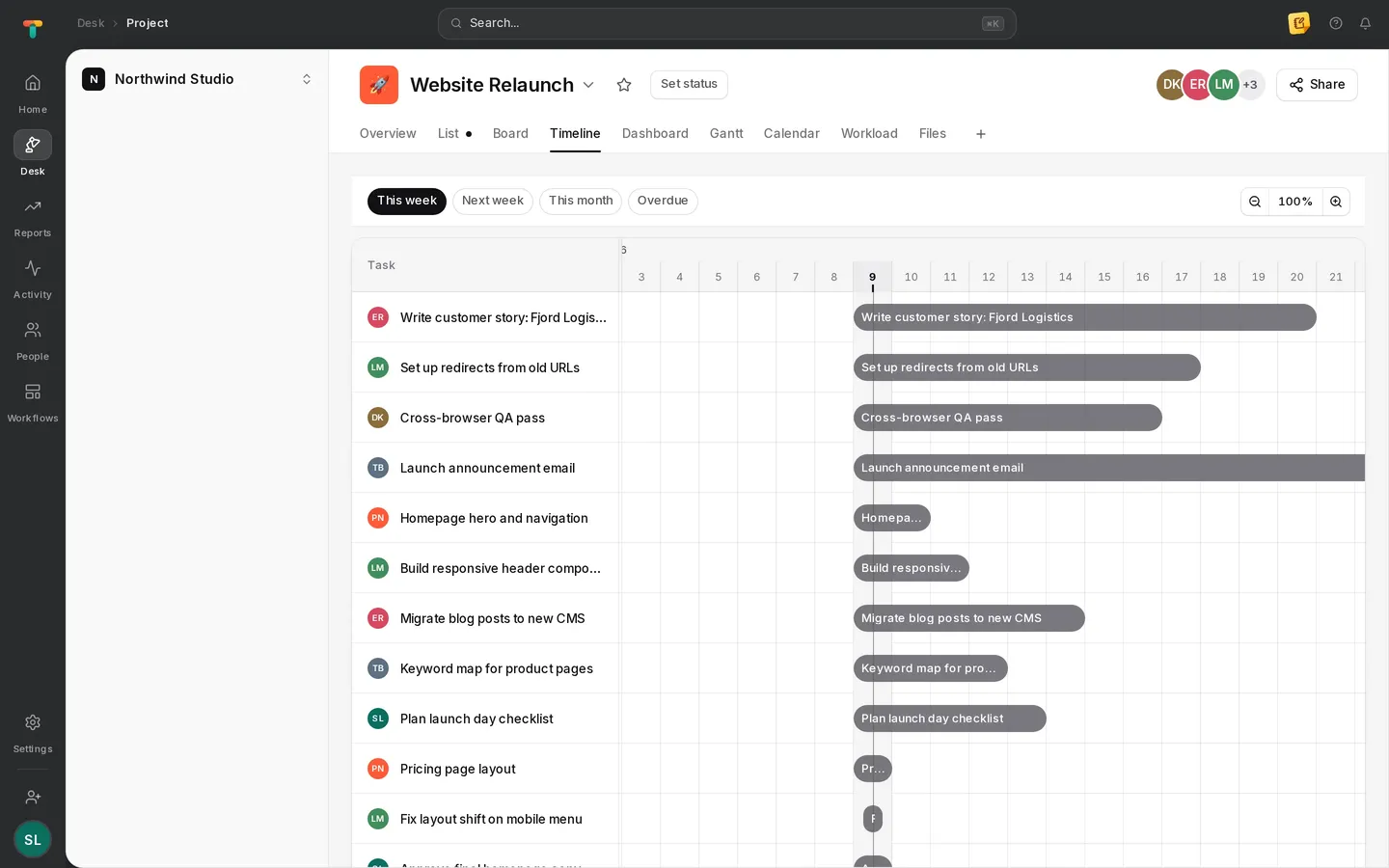Click the day 9 today marker

point(873,277)
